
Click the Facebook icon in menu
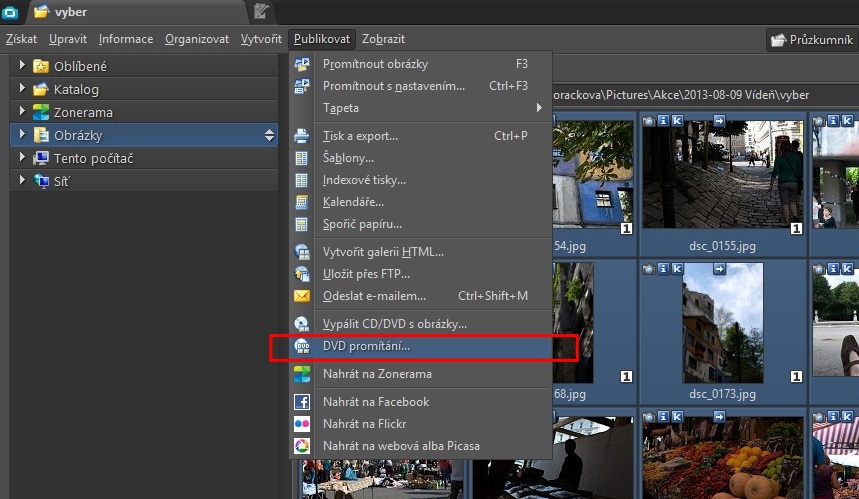[302, 402]
